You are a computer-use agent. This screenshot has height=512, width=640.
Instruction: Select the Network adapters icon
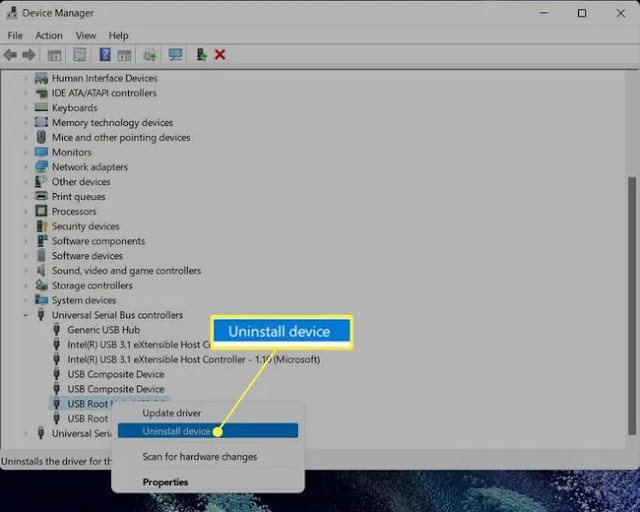point(41,167)
